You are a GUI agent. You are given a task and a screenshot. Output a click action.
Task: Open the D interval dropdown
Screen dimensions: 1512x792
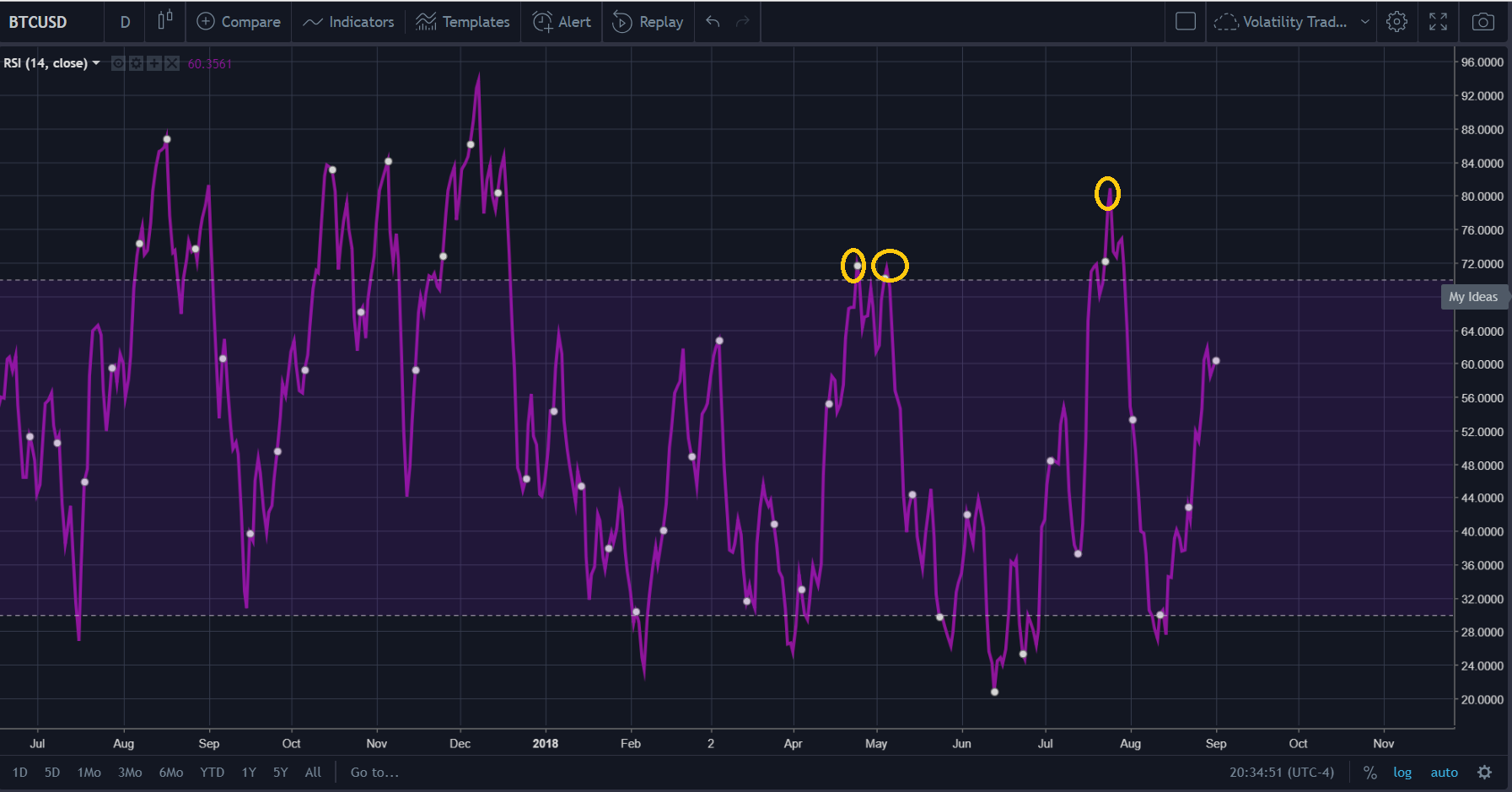tap(126, 22)
